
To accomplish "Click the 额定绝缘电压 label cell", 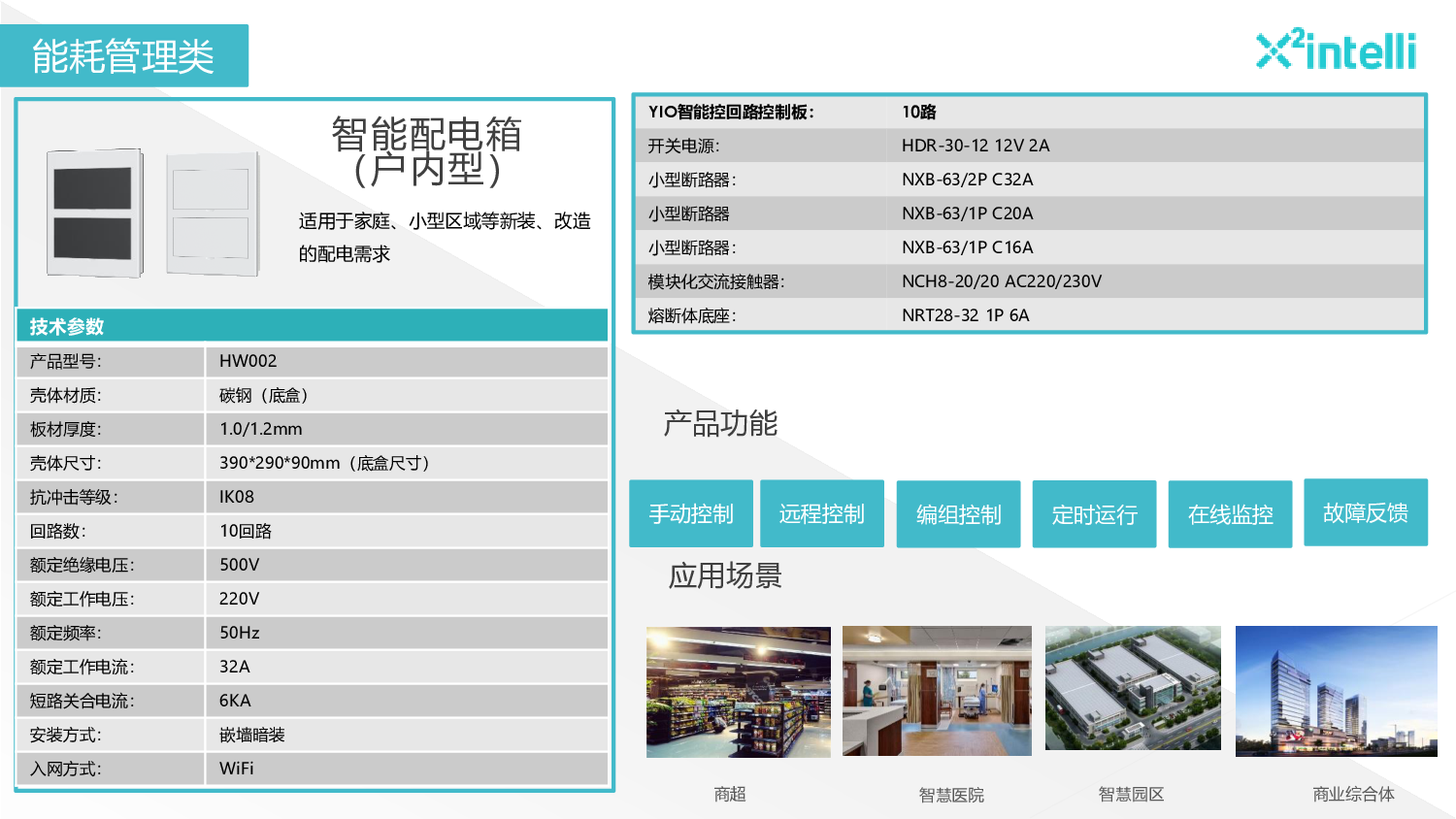I will pyautogui.click(x=111, y=565).
